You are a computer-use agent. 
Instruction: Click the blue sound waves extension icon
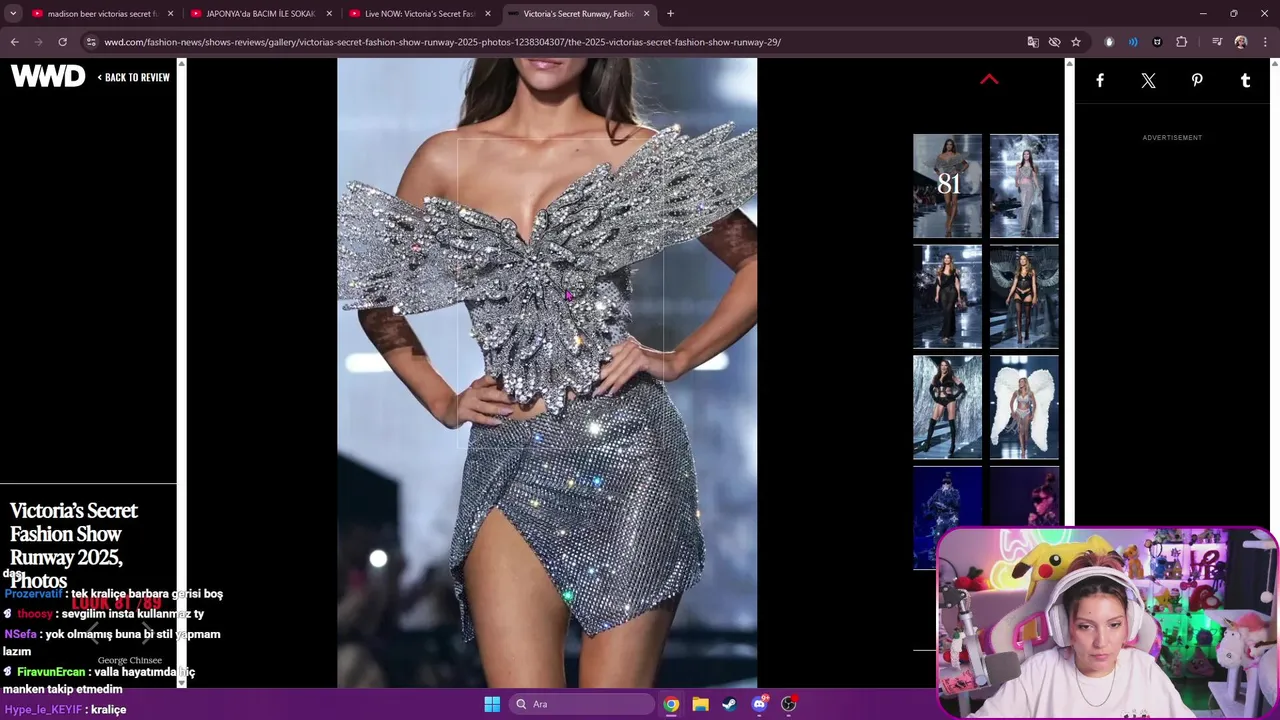tap(1133, 42)
